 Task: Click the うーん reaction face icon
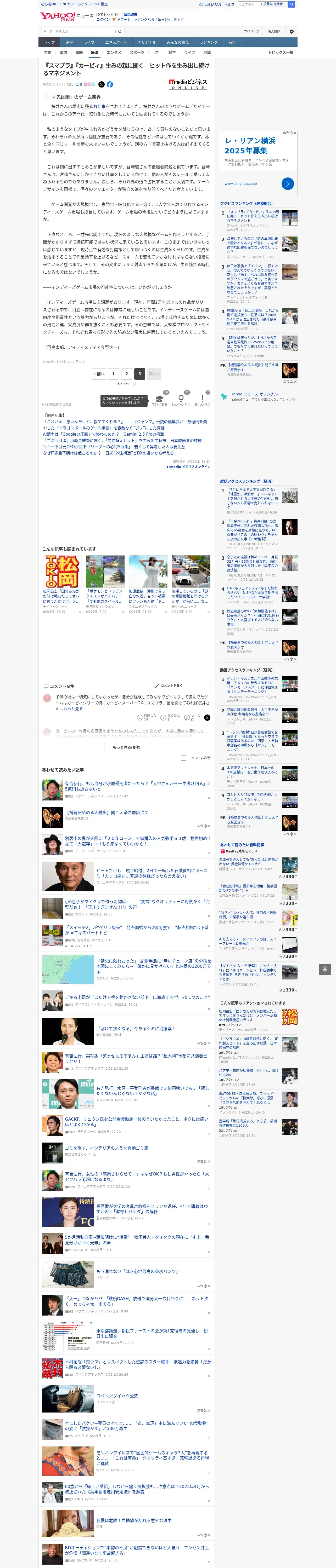coord(187,718)
